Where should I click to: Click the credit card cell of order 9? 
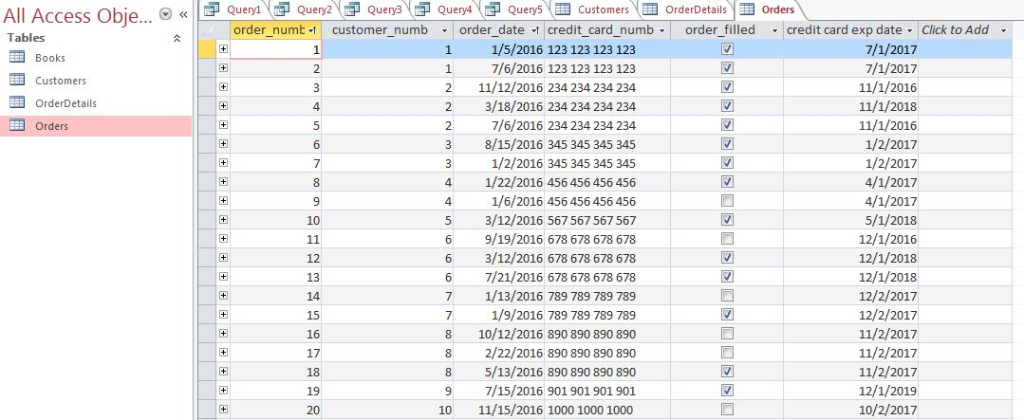[x=607, y=201]
